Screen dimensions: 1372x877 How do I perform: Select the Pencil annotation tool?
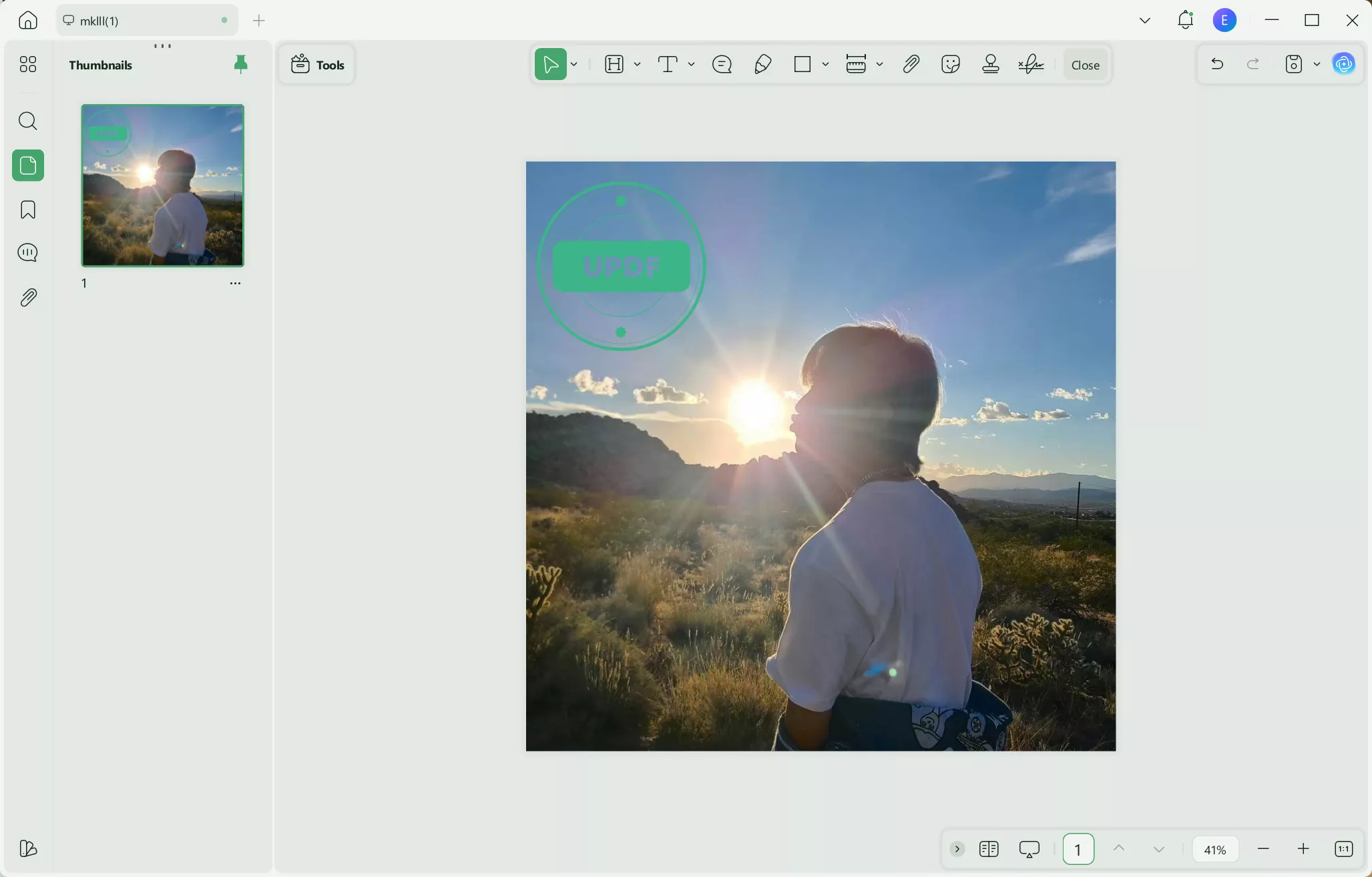pos(763,64)
